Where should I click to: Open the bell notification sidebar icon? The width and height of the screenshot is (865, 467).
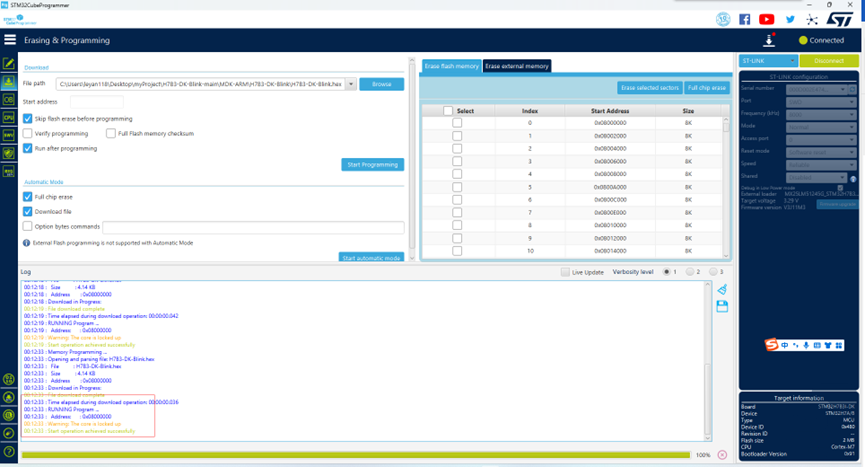(9, 398)
